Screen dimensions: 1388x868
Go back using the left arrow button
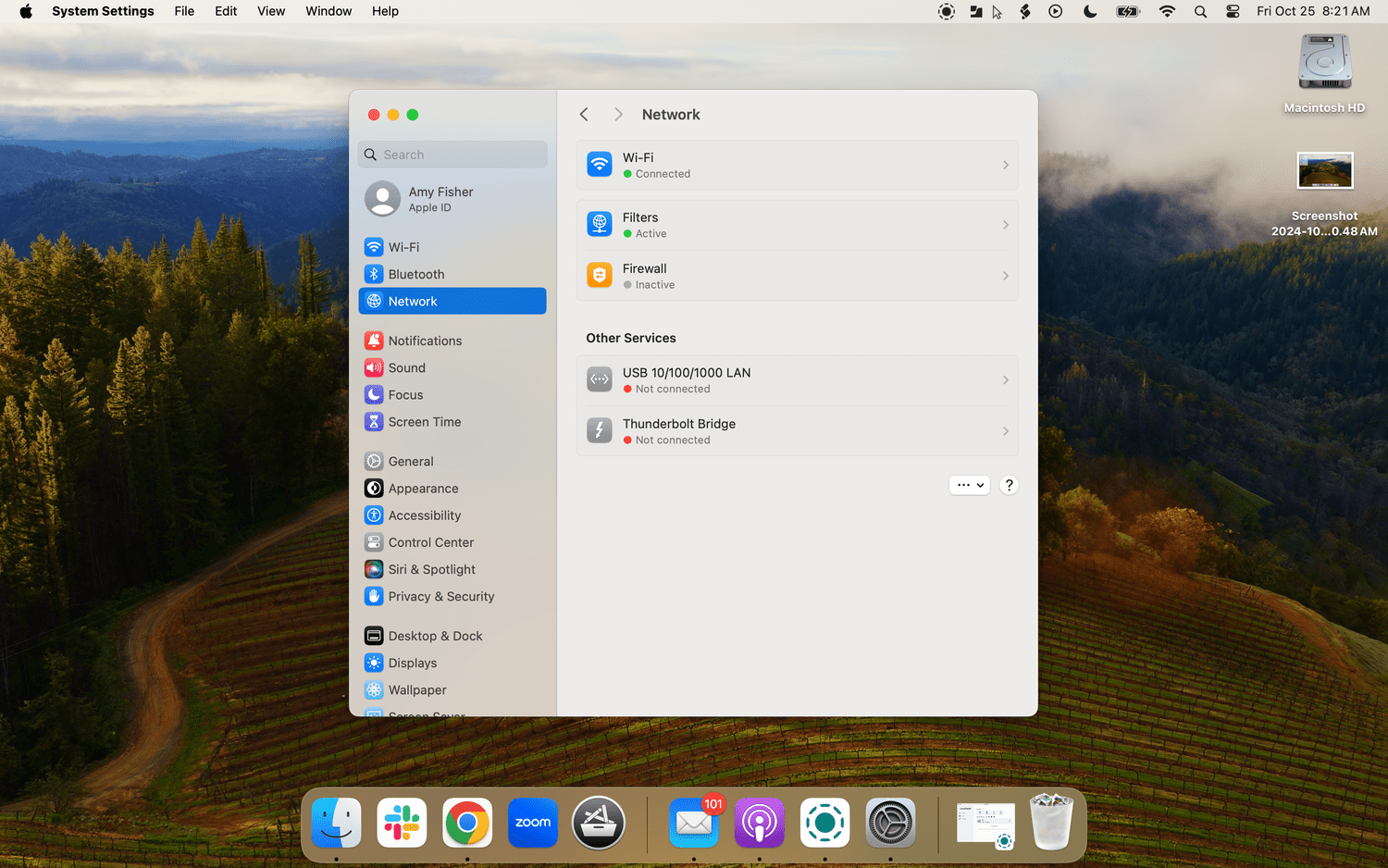click(x=584, y=115)
